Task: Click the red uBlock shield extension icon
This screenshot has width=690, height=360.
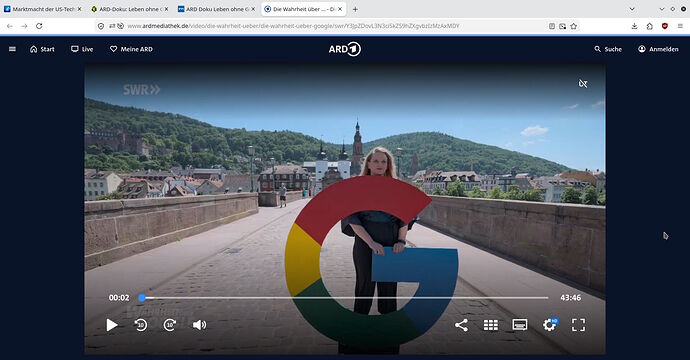Action: pos(664,26)
